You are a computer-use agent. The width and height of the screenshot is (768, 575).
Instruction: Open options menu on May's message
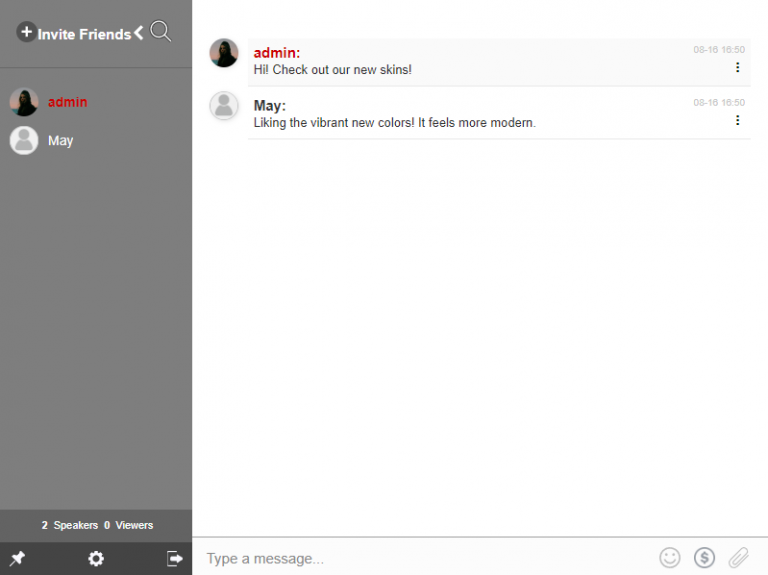738,121
